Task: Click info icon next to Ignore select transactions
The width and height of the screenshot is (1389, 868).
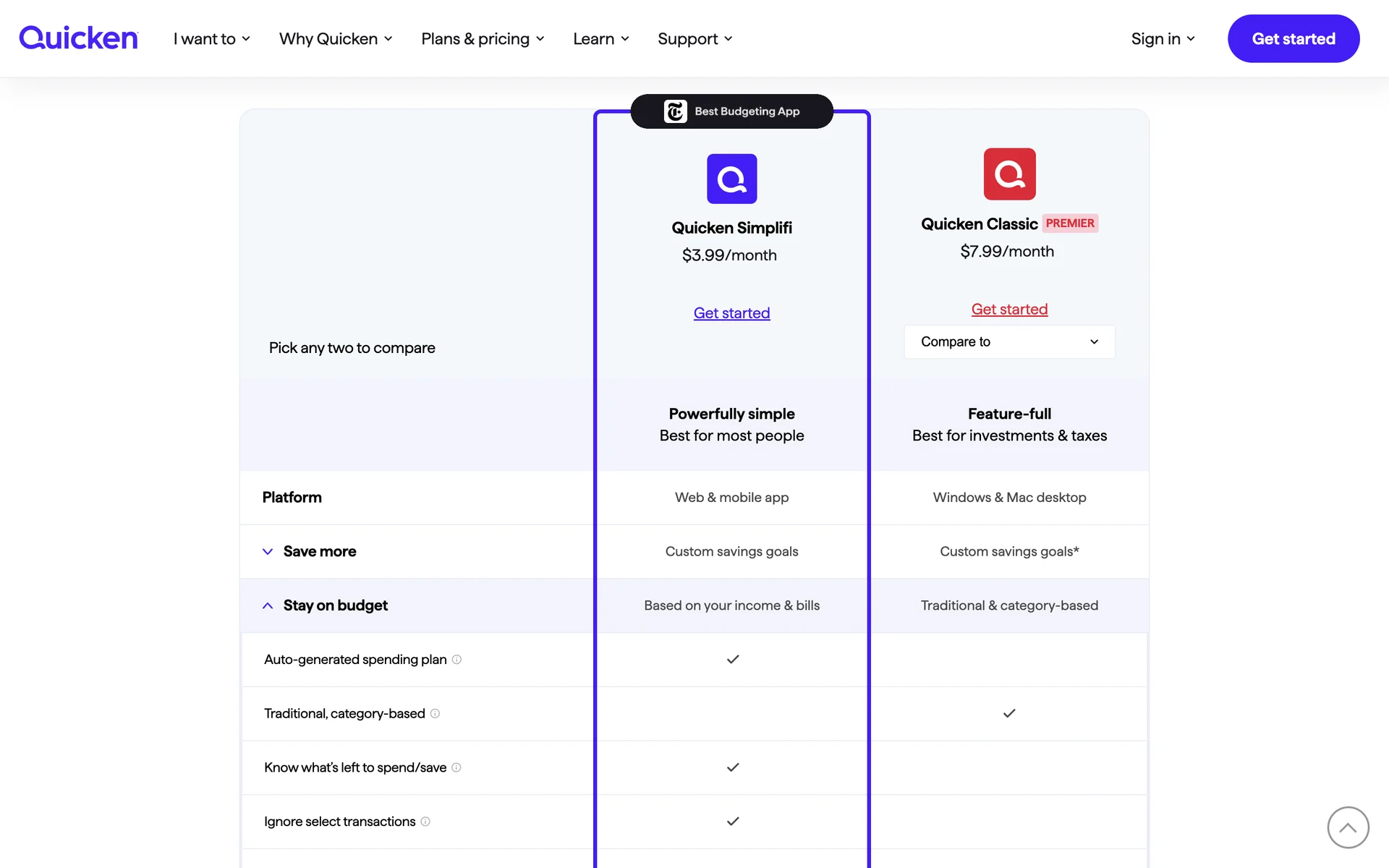Action: point(425,822)
